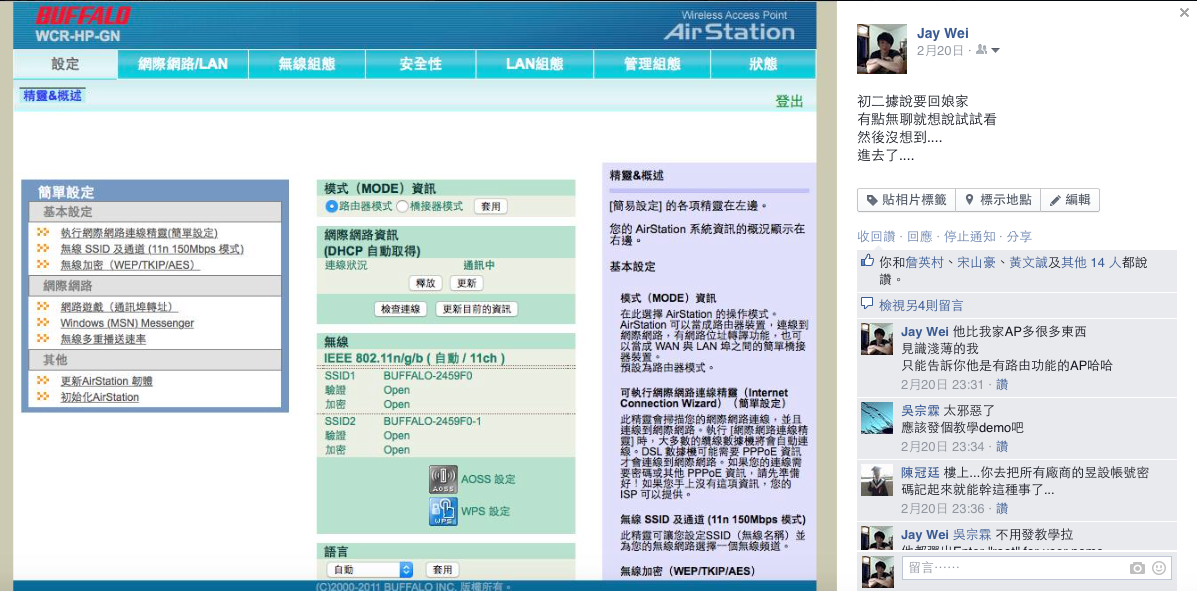Click bullet icon beside 初始化AirStation
The height and width of the screenshot is (591, 1197).
coord(43,397)
